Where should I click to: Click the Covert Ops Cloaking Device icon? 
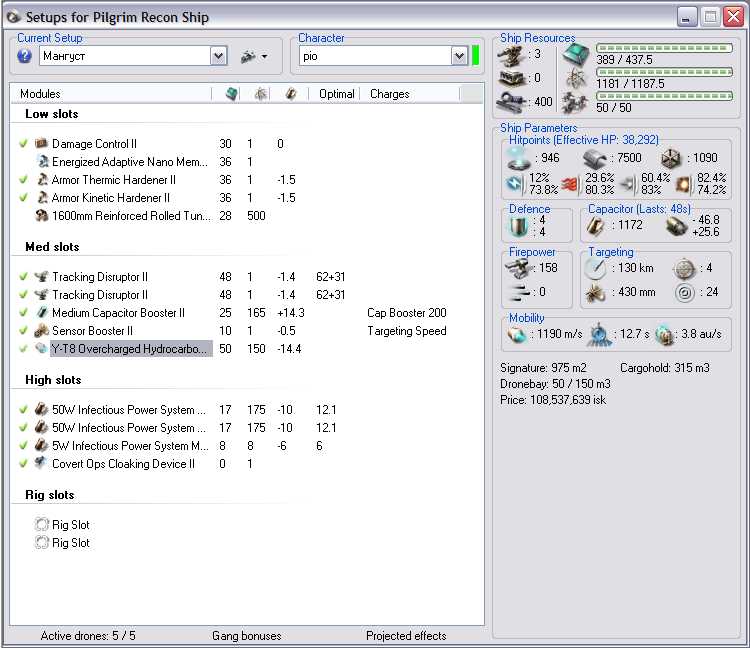(42, 463)
